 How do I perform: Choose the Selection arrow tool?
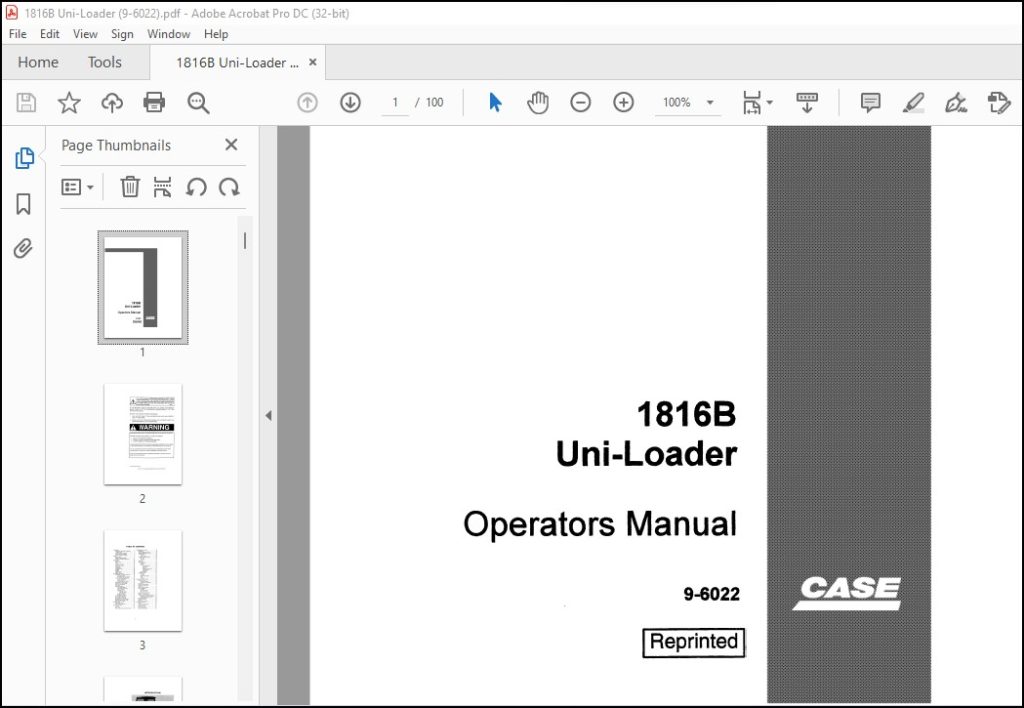[x=495, y=103]
